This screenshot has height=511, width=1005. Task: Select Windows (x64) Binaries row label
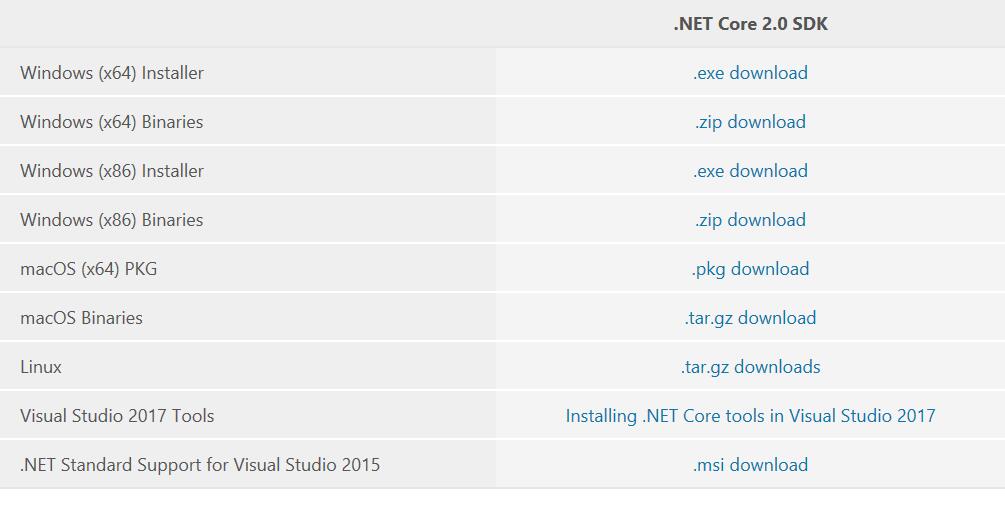point(112,122)
